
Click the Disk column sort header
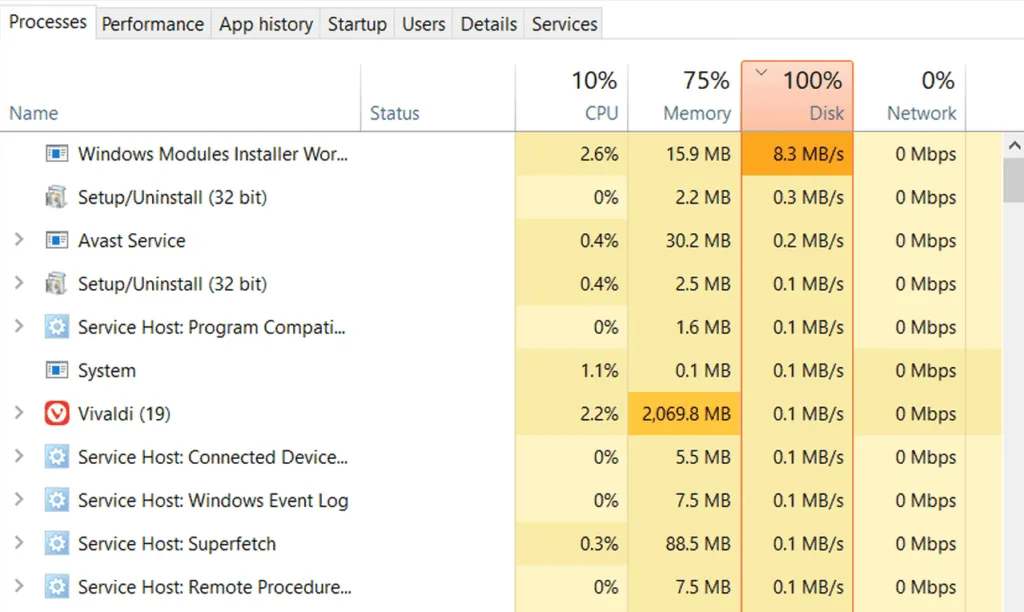(x=797, y=97)
